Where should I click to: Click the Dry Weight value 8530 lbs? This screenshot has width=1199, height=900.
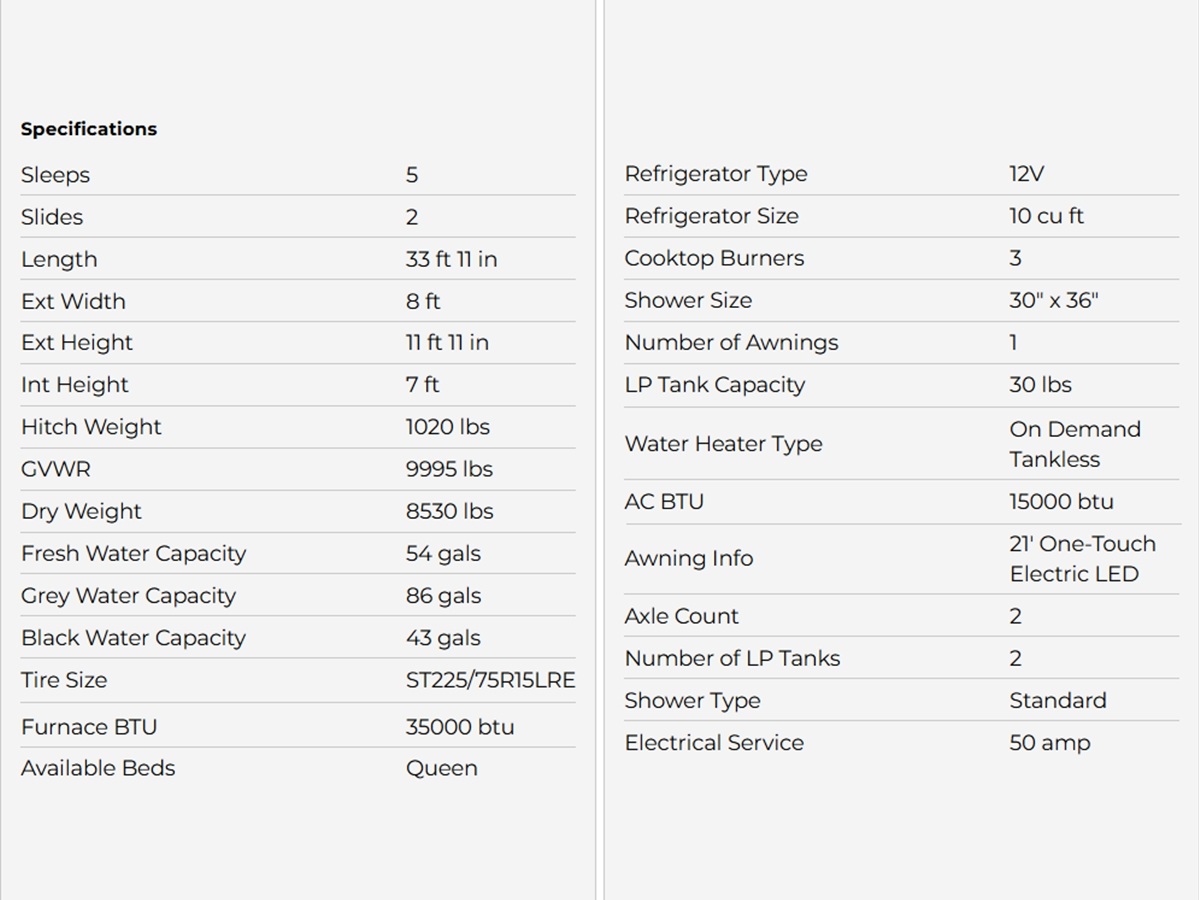coord(449,511)
